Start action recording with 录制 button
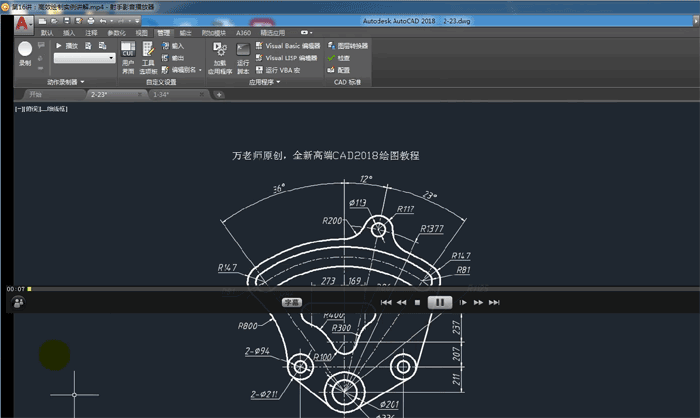 point(25,54)
